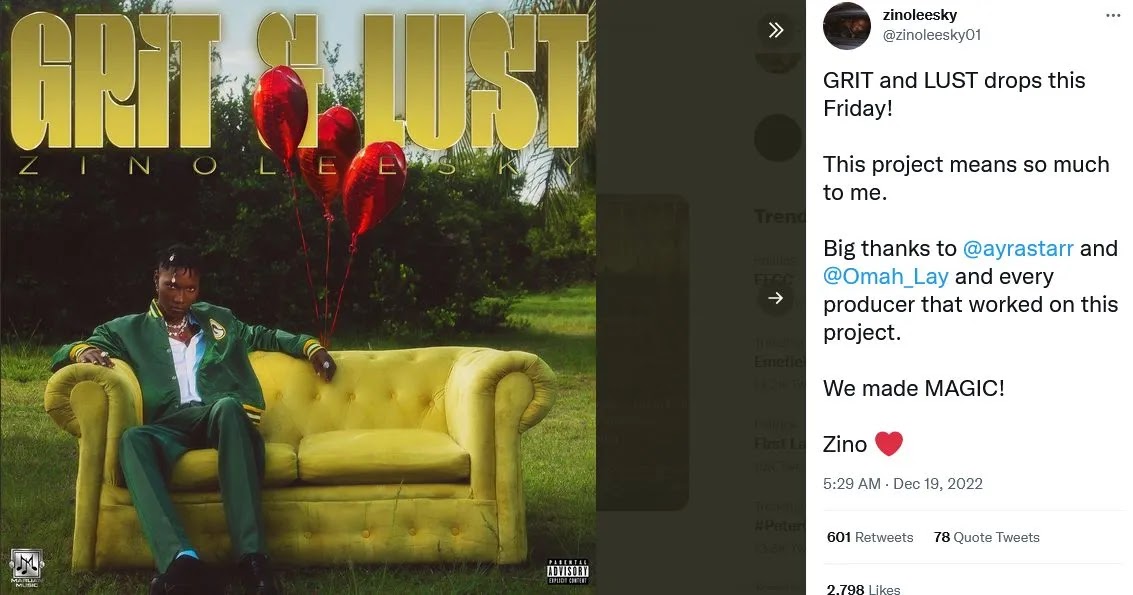This screenshot has width=1133, height=595.
Task: Open the @ayrastarr mention link
Action: [1018, 248]
